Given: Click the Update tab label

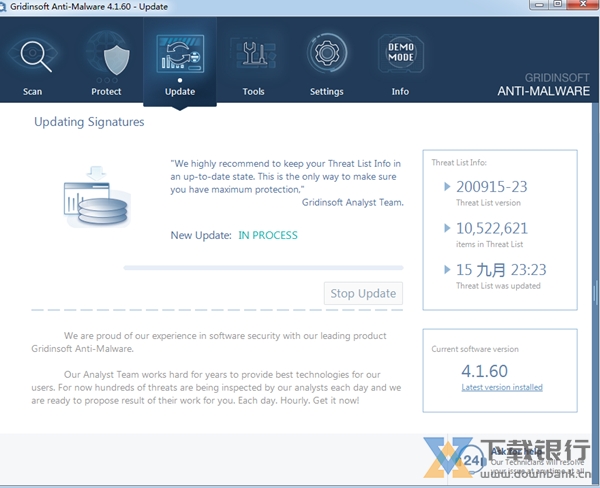Looking at the screenshot, I should pos(180,91).
